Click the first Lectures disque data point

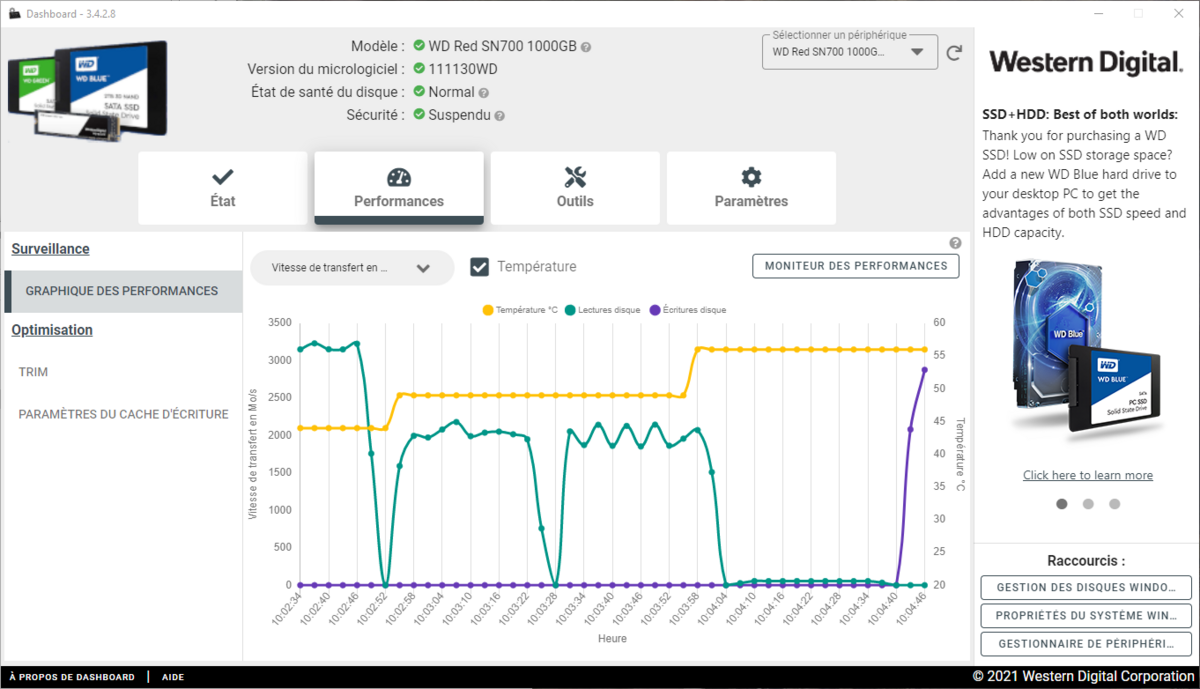click(x=300, y=349)
